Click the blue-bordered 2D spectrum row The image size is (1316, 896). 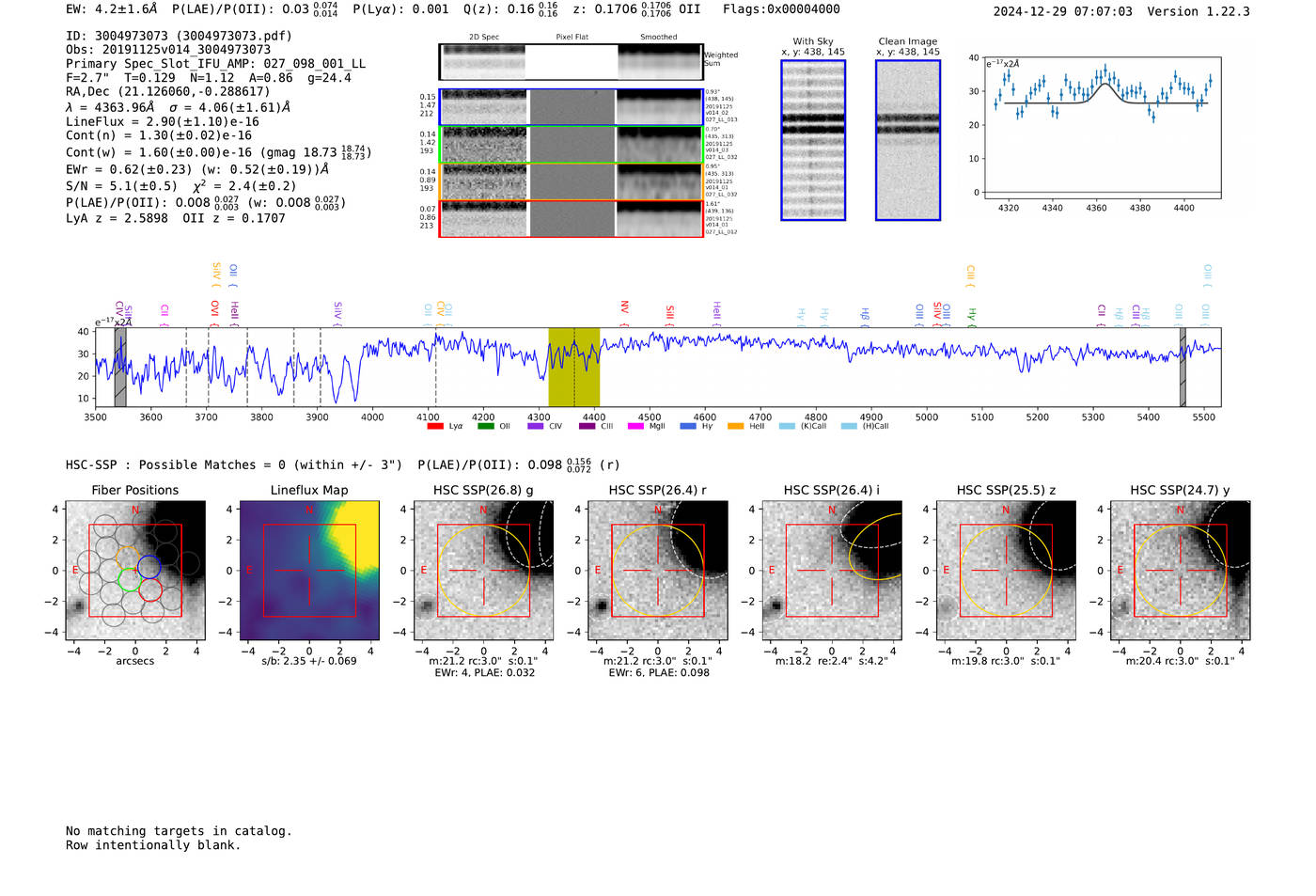point(571,107)
